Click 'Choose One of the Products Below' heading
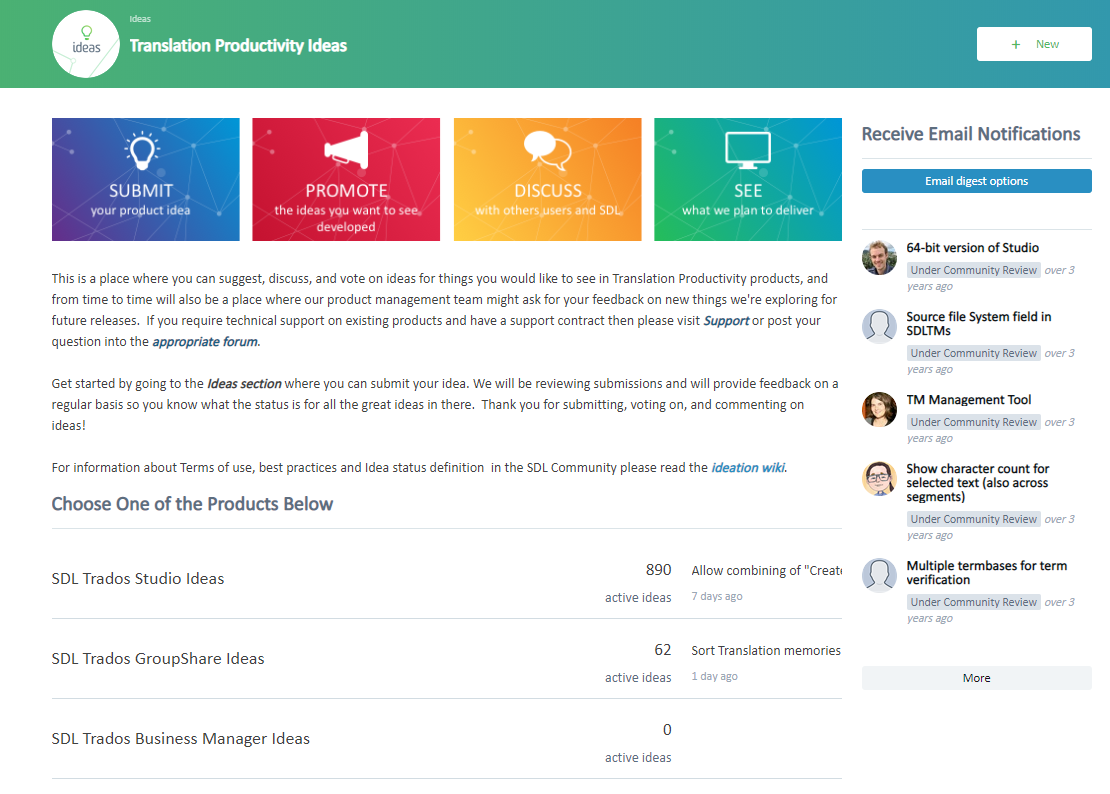The image size is (1110, 794). pyautogui.click(x=192, y=504)
